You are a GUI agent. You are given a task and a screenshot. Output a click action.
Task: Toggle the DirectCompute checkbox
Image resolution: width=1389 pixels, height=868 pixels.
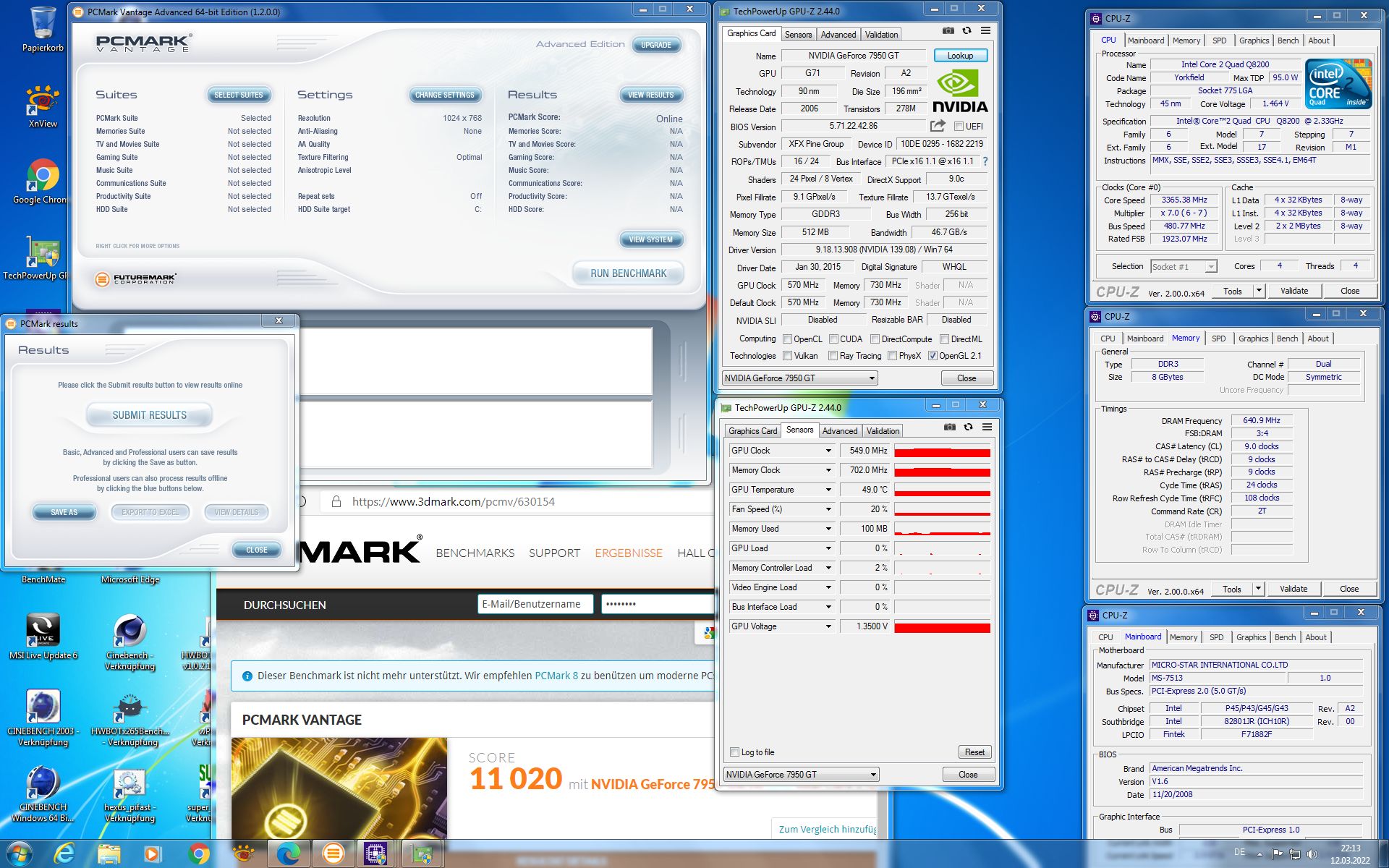click(875, 339)
